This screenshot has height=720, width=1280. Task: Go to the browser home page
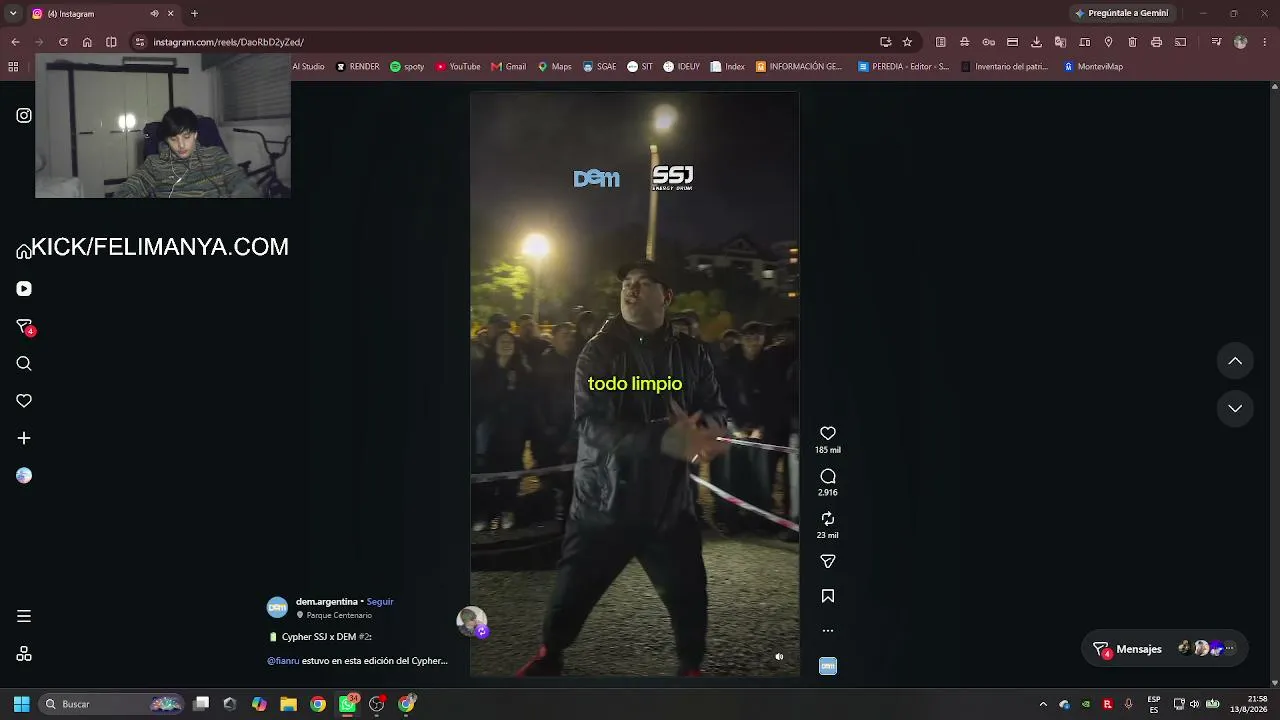(x=87, y=42)
